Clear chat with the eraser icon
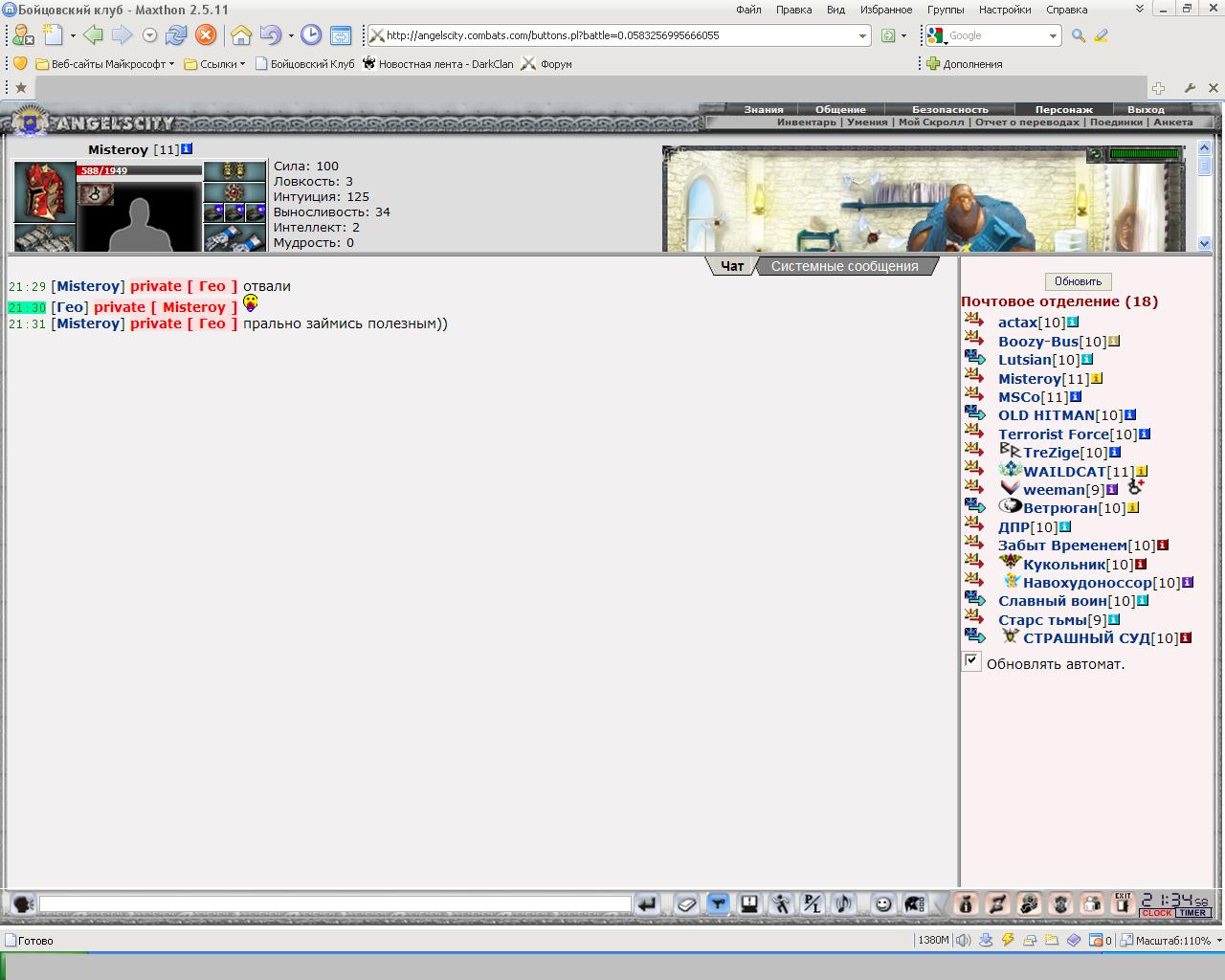Screen dimensions: 1225x980 tap(686, 903)
